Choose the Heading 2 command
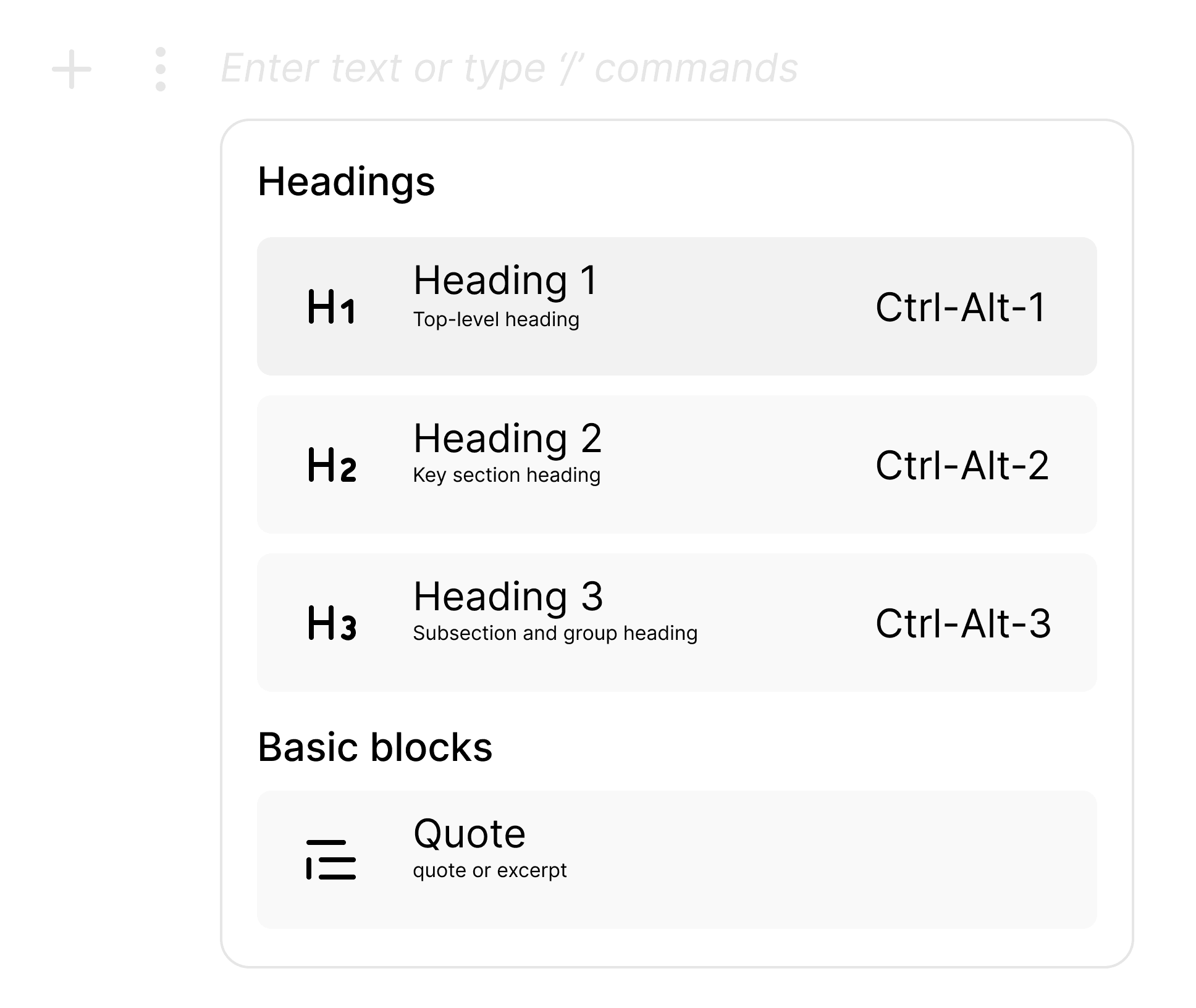 tap(507, 439)
